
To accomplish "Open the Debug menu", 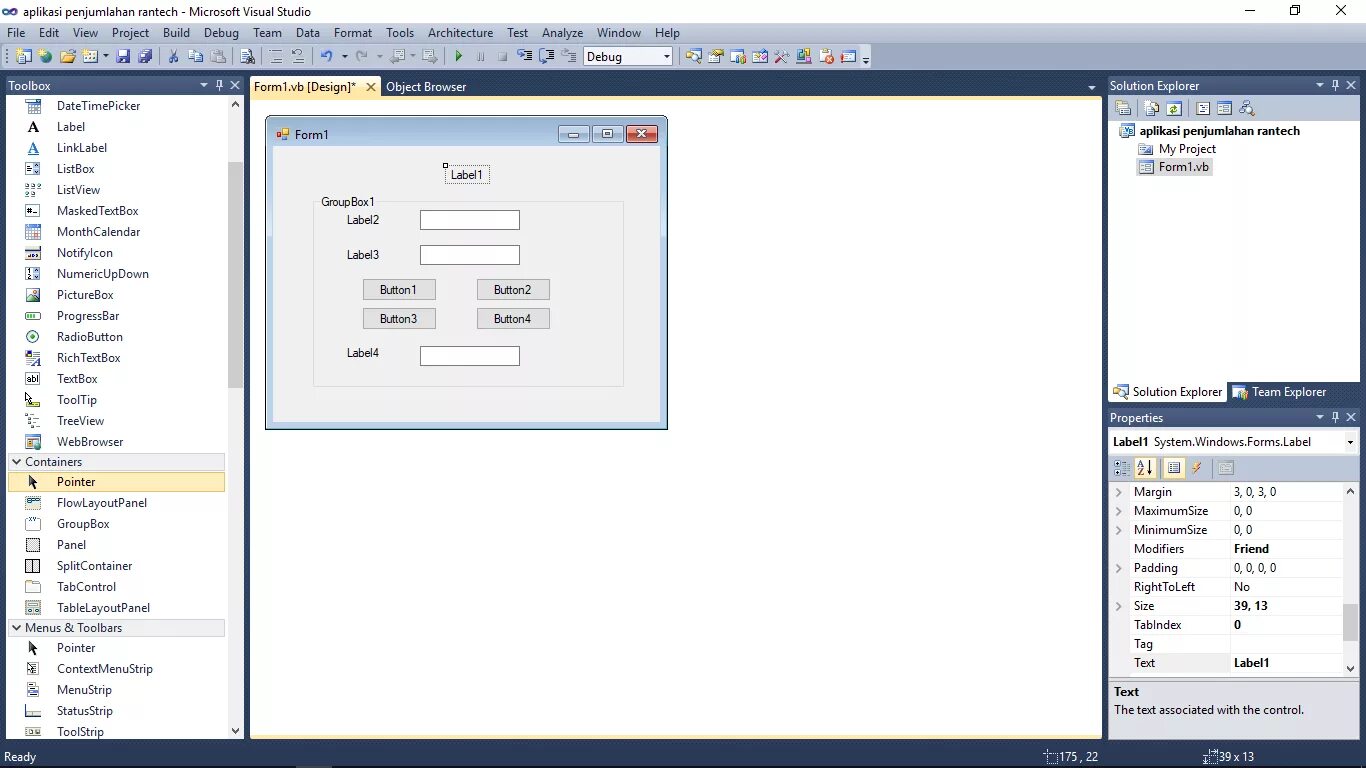I will coord(221,32).
